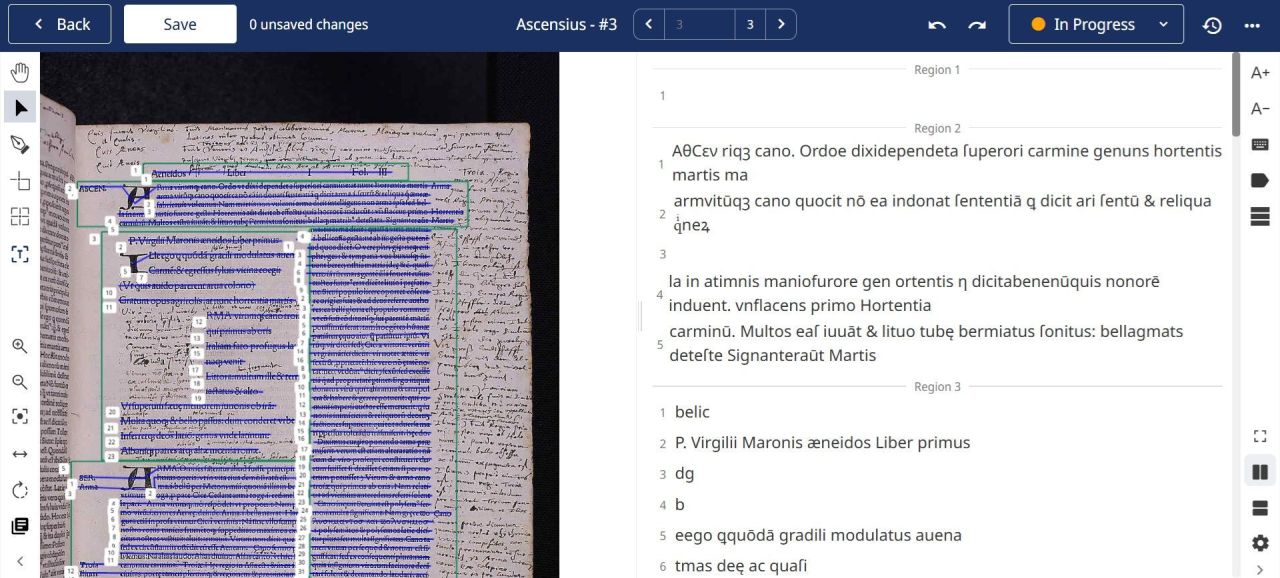Decrease the transcription font size (A−)
This screenshot has width=1280, height=578.
tap(1260, 108)
